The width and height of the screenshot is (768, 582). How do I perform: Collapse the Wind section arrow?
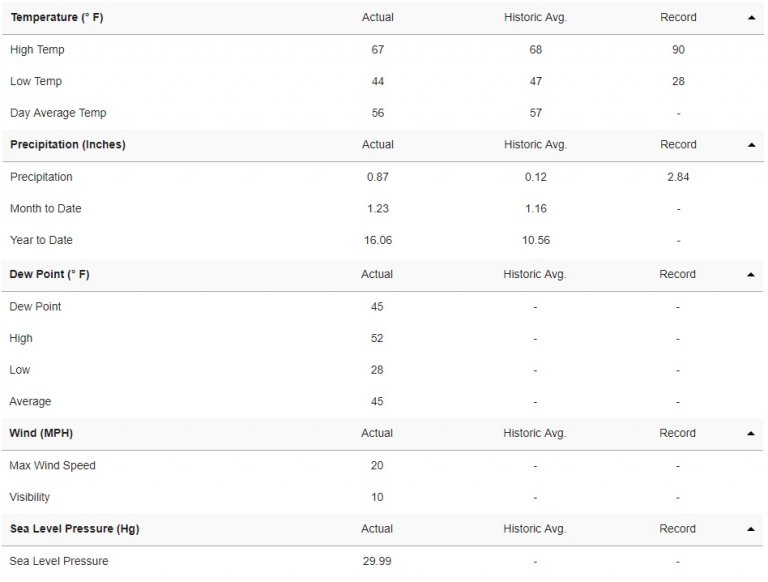pyautogui.click(x=750, y=433)
